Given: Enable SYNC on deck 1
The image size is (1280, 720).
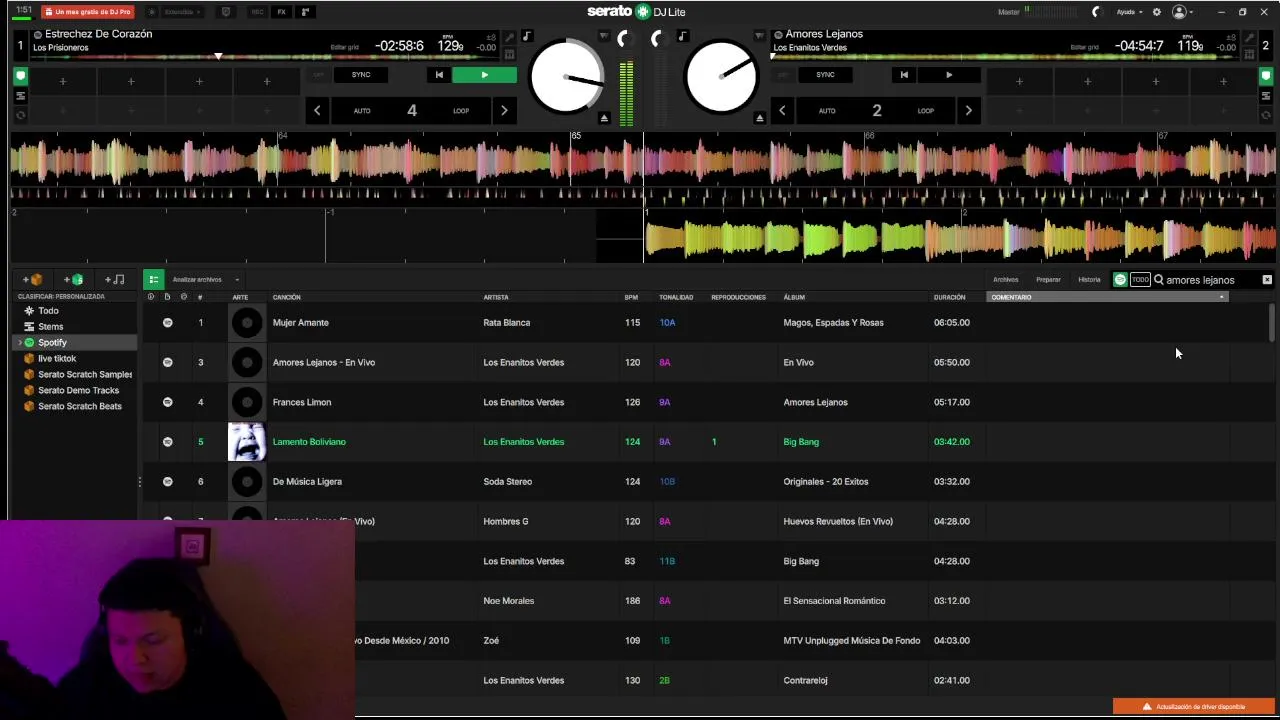Looking at the screenshot, I should pyautogui.click(x=361, y=75).
